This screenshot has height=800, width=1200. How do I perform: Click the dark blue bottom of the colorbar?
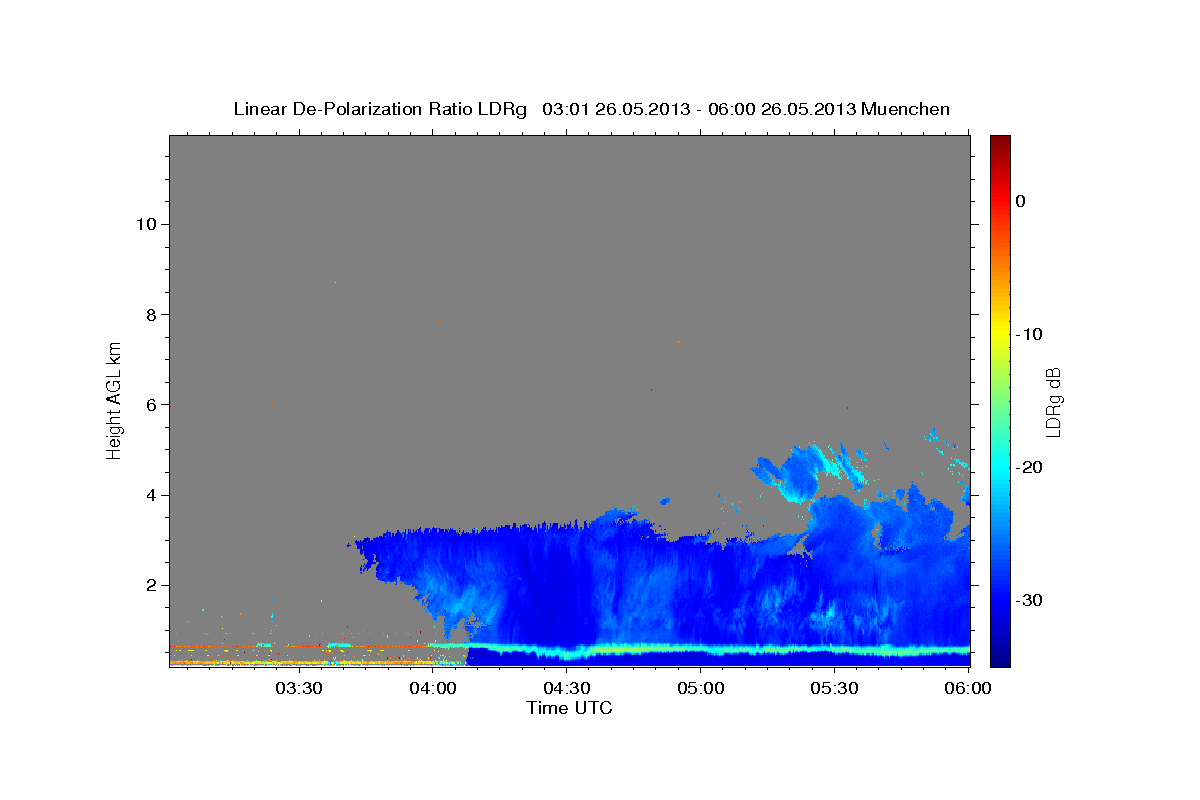(x=1000, y=658)
